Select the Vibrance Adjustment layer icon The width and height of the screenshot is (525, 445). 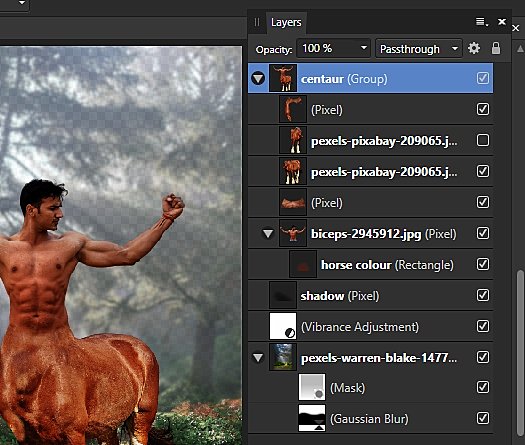click(283, 326)
